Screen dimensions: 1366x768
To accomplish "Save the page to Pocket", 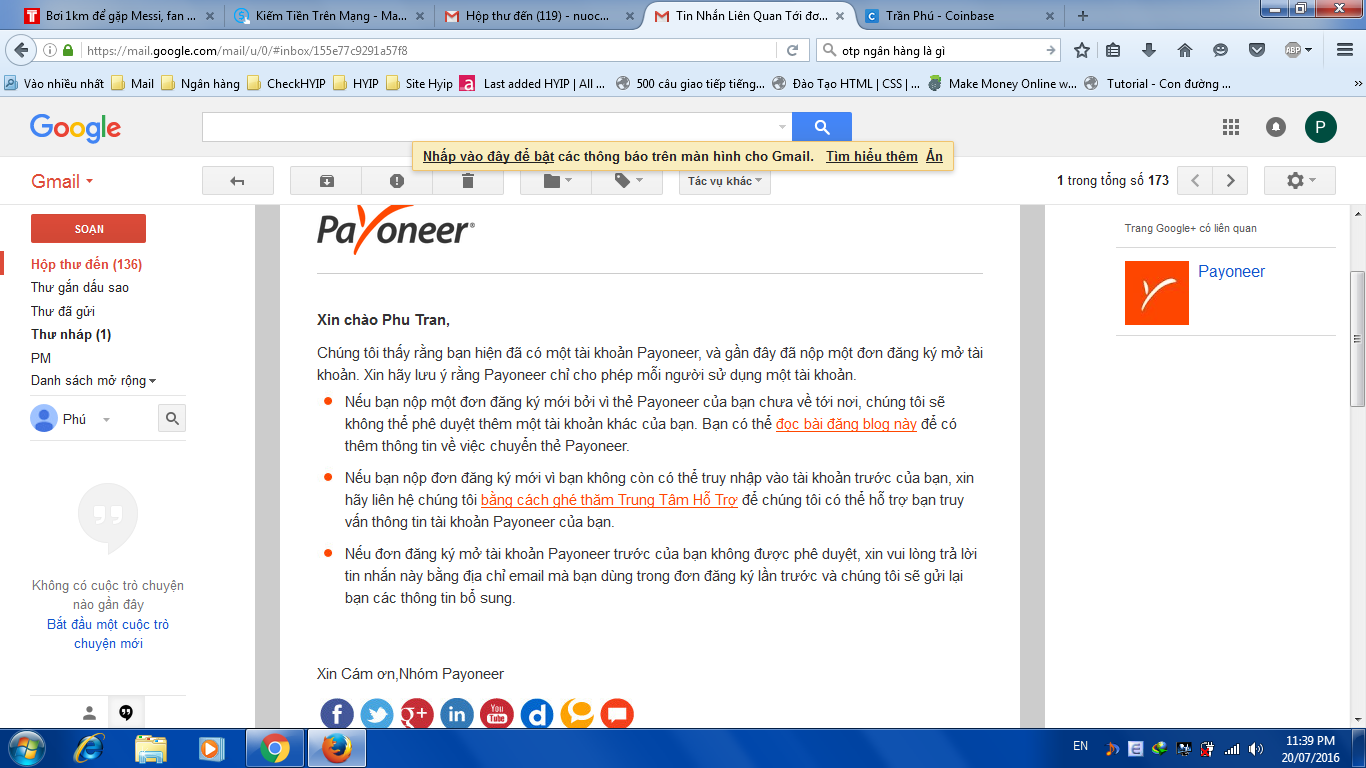I will (x=1257, y=50).
